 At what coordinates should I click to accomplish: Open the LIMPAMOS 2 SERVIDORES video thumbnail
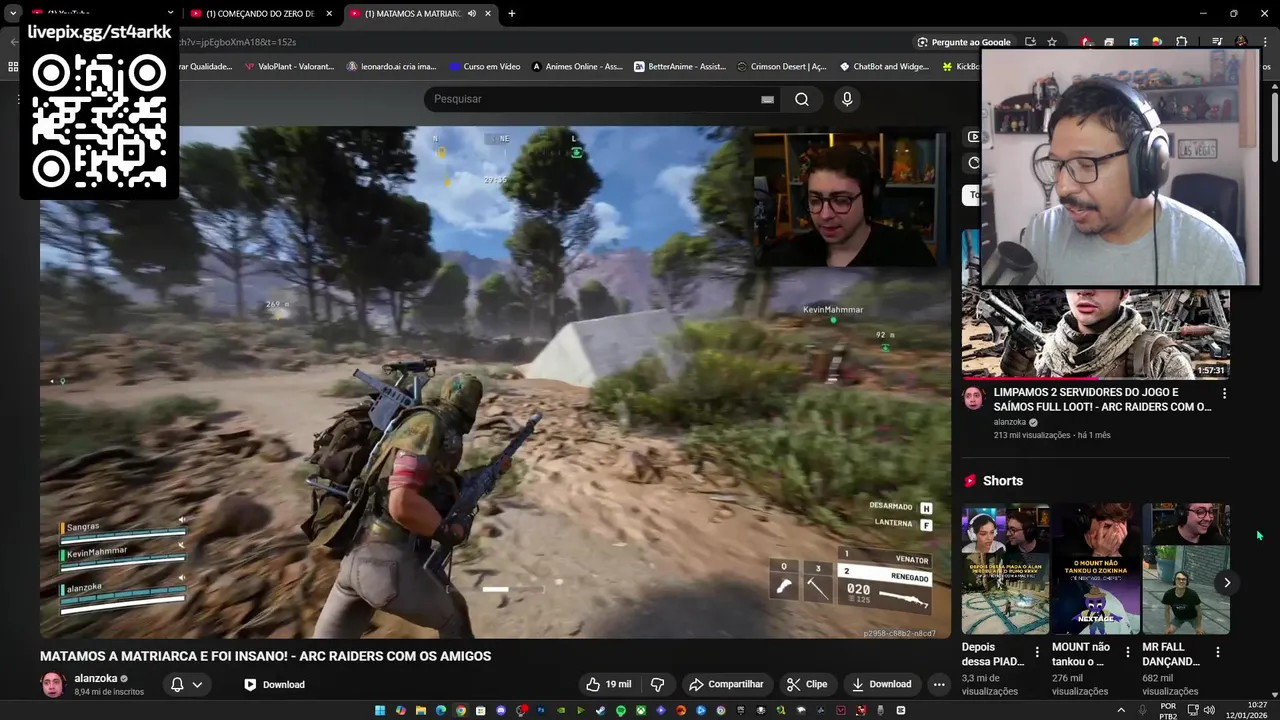tap(1096, 333)
